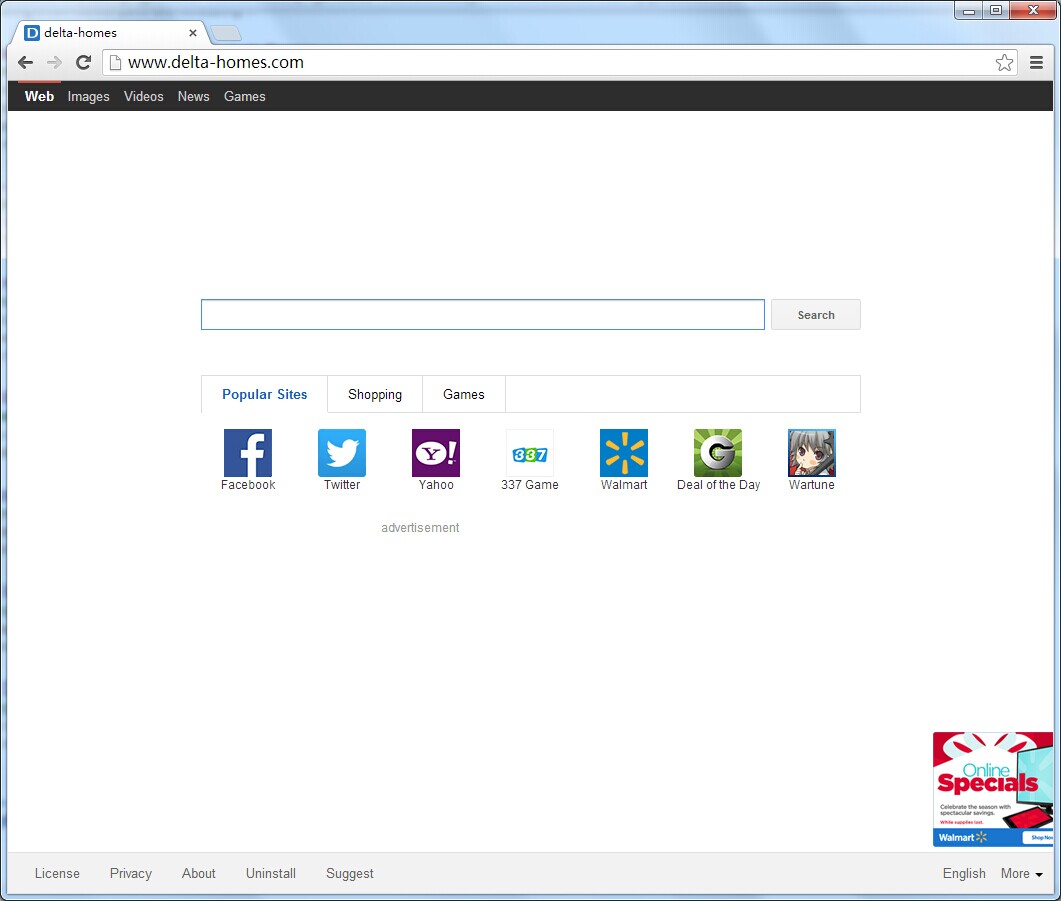Switch to Videos search
This screenshot has height=901, width=1061.
(x=143, y=96)
